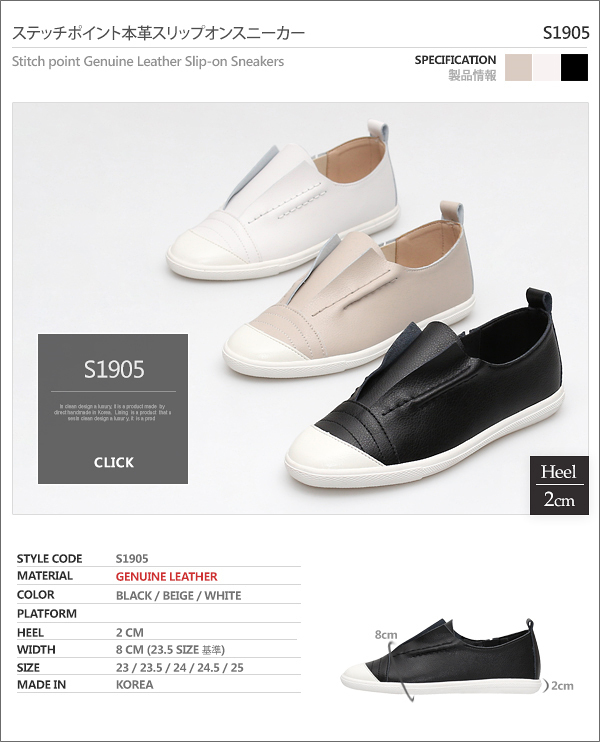This screenshot has width=600, height=742.
Task: Click the GENUINE LEATHER red text
Action: [x=167, y=576]
